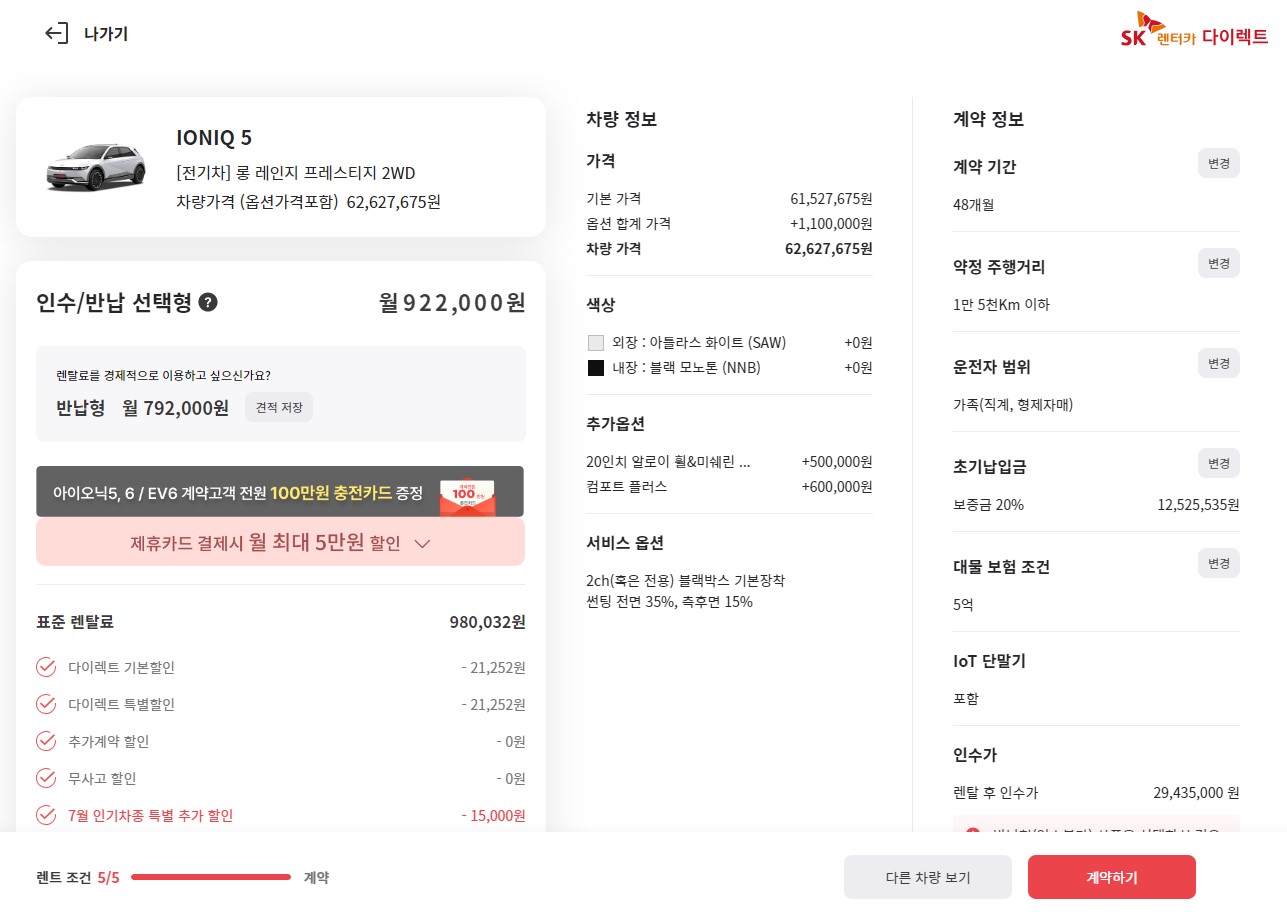Select the 반납형 월 792,000원 option text
This screenshot has width=1287, height=912.
click(x=142, y=407)
